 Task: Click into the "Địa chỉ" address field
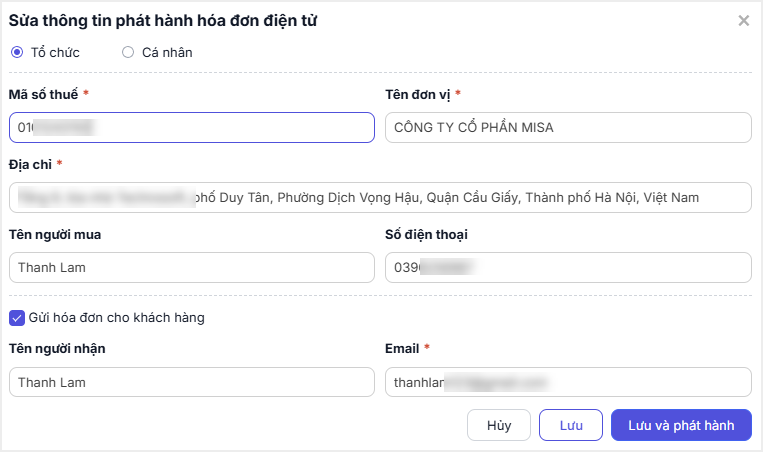pyautogui.click(x=380, y=197)
